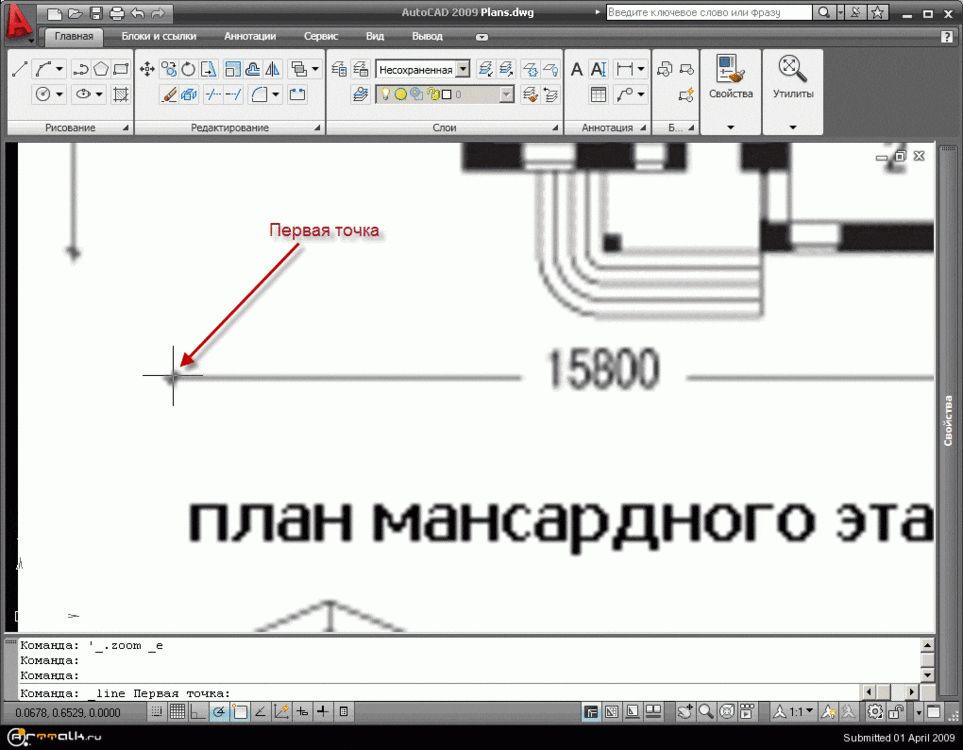Choose the Mirror tool icon
The image size is (963, 750).
click(272, 69)
